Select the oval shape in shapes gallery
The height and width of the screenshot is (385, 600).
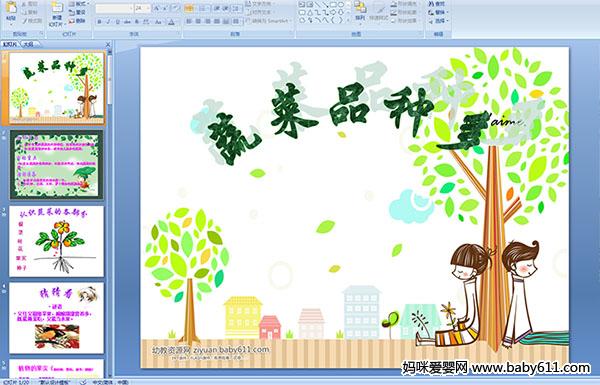pos(342,5)
